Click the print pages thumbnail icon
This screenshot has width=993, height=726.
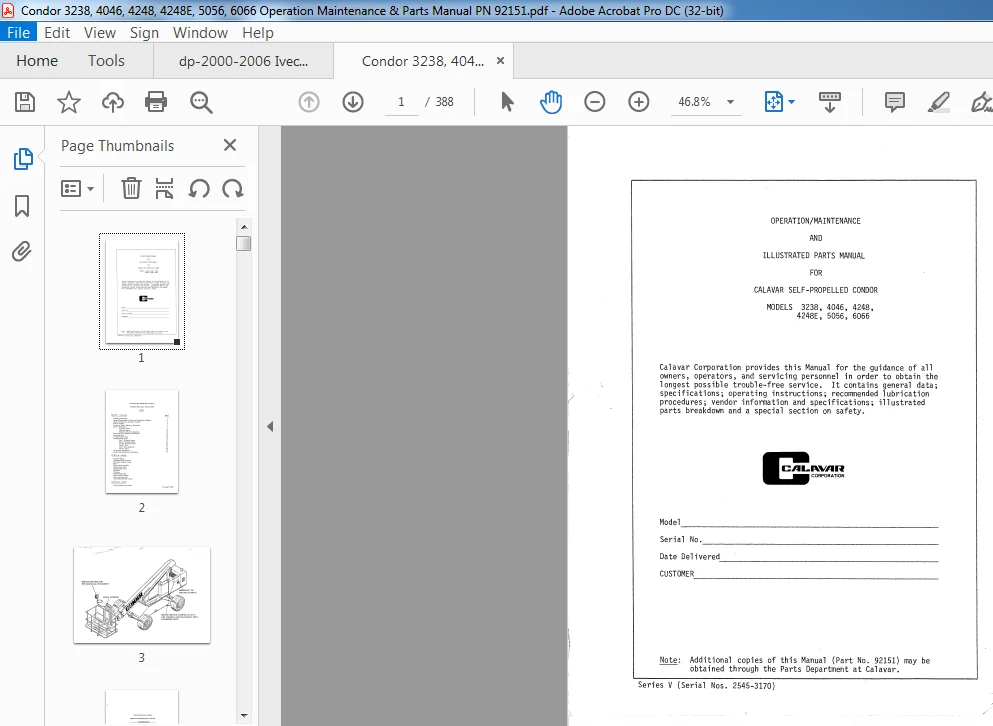(x=165, y=188)
